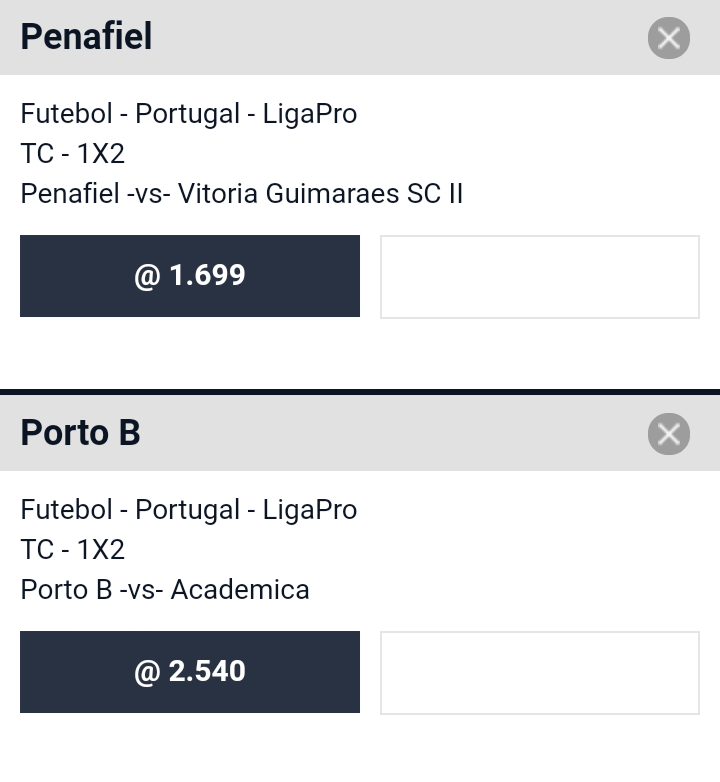Focus the stake field next to 1.699 odds

point(540,277)
